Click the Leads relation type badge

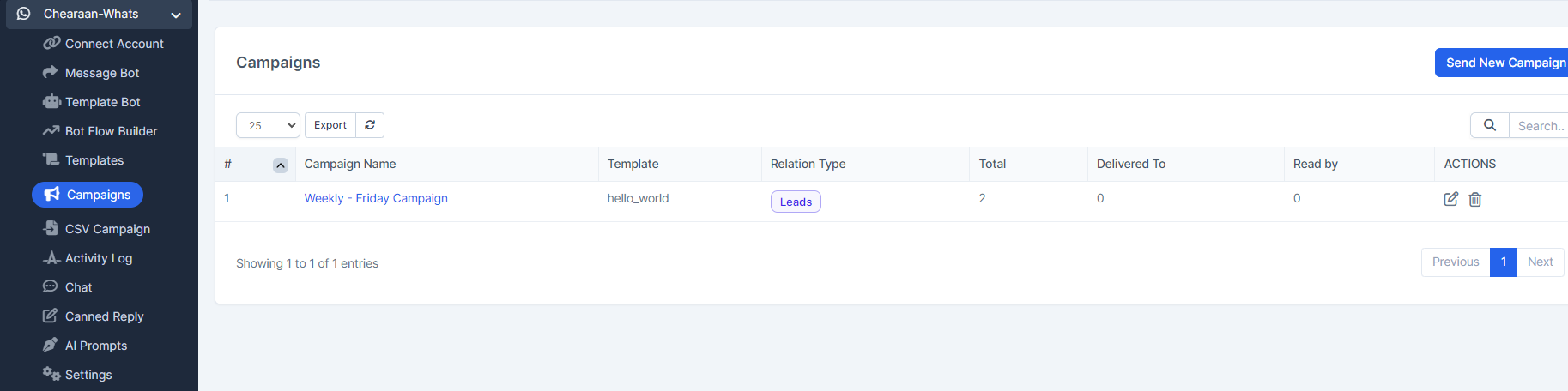[796, 202]
